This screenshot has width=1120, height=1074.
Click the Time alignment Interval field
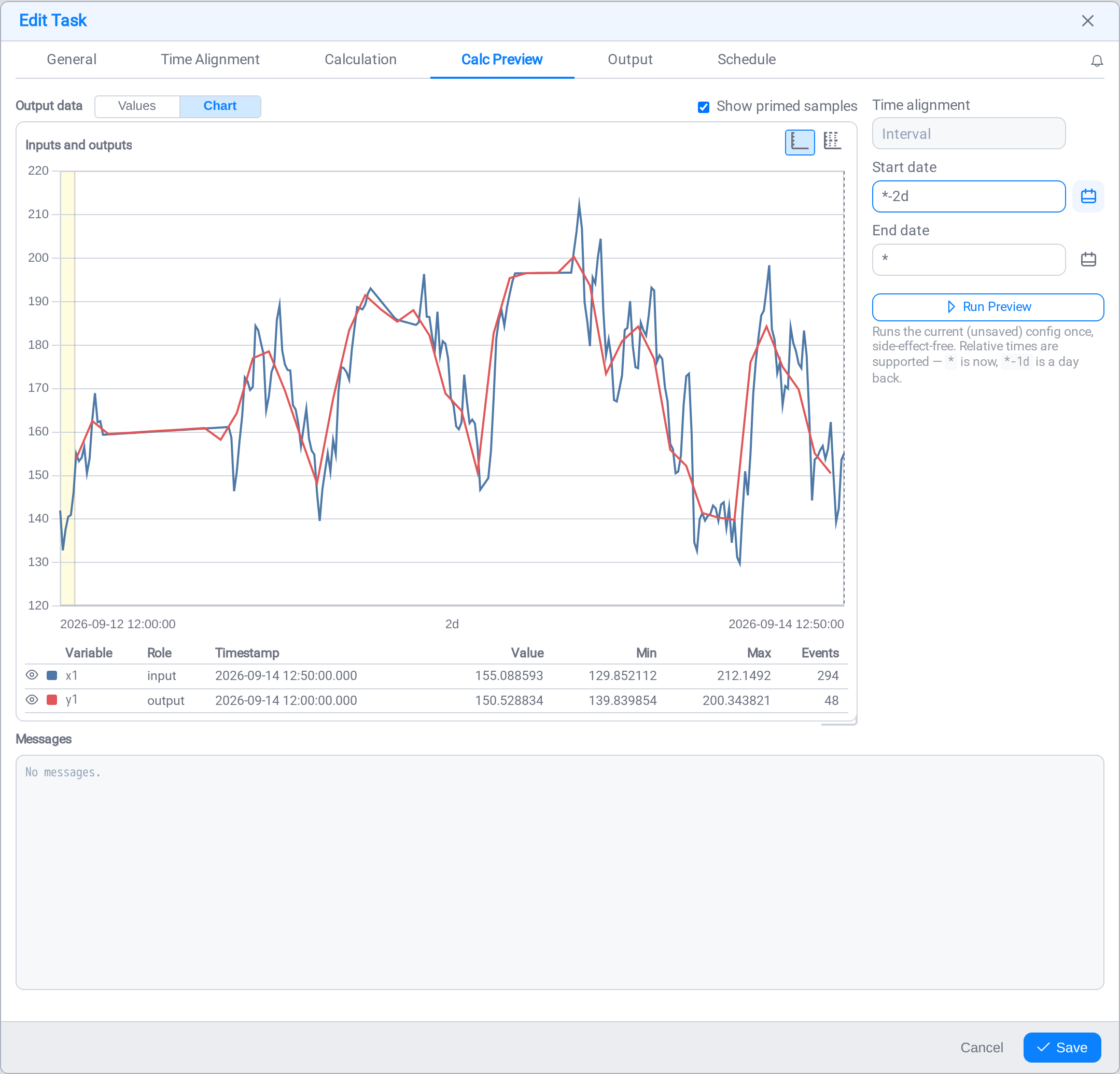tap(968, 134)
